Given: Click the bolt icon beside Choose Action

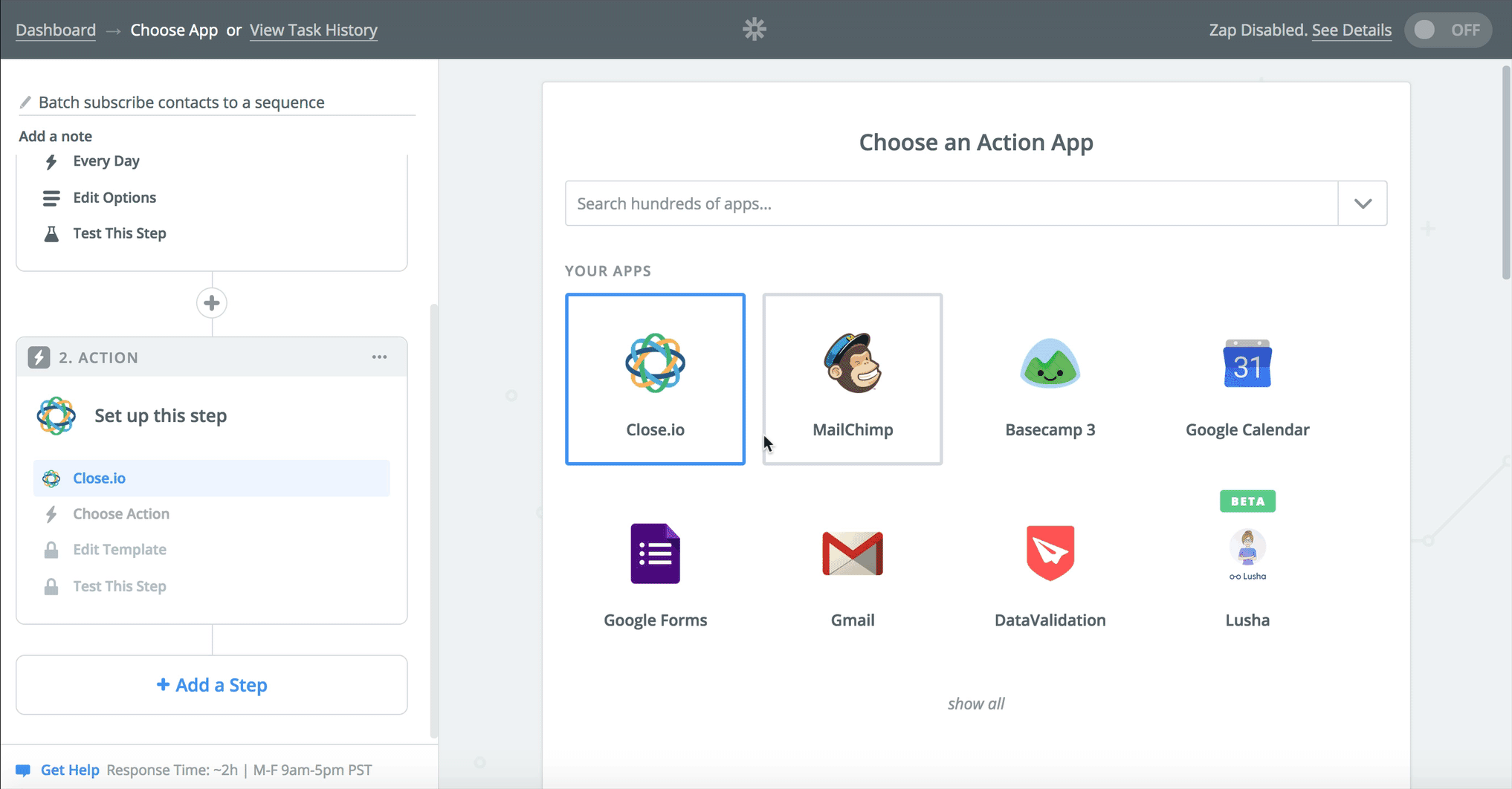Looking at the screenshot, I should tap(51, 514).
